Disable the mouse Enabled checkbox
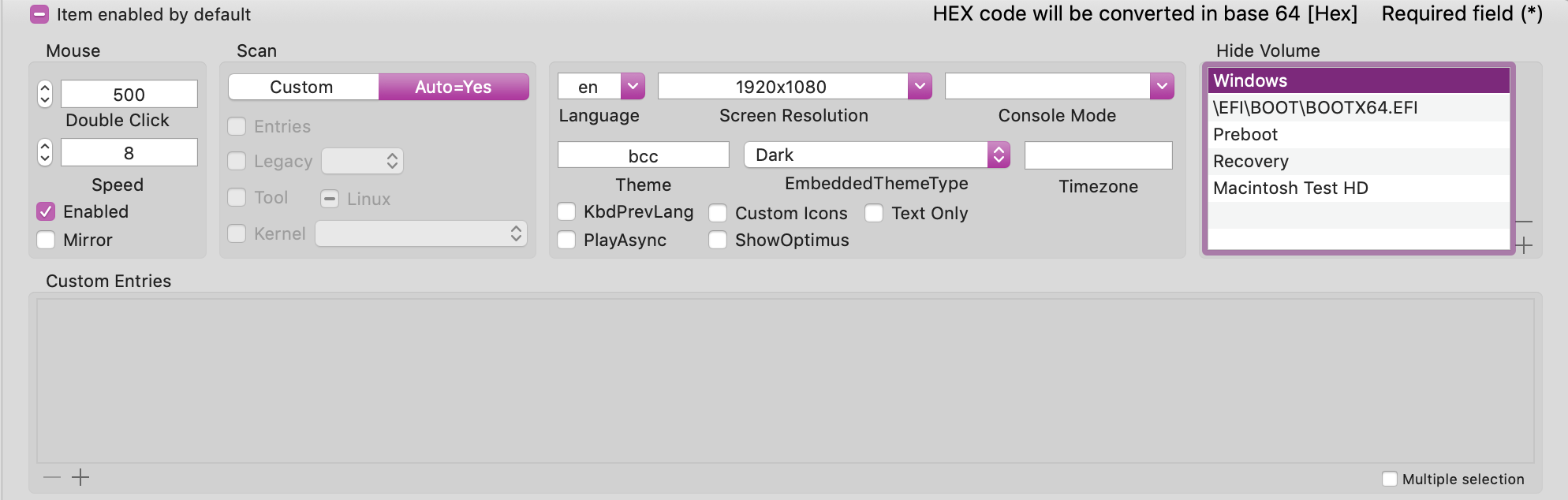 pyautogui.click(x=46, y=211)
